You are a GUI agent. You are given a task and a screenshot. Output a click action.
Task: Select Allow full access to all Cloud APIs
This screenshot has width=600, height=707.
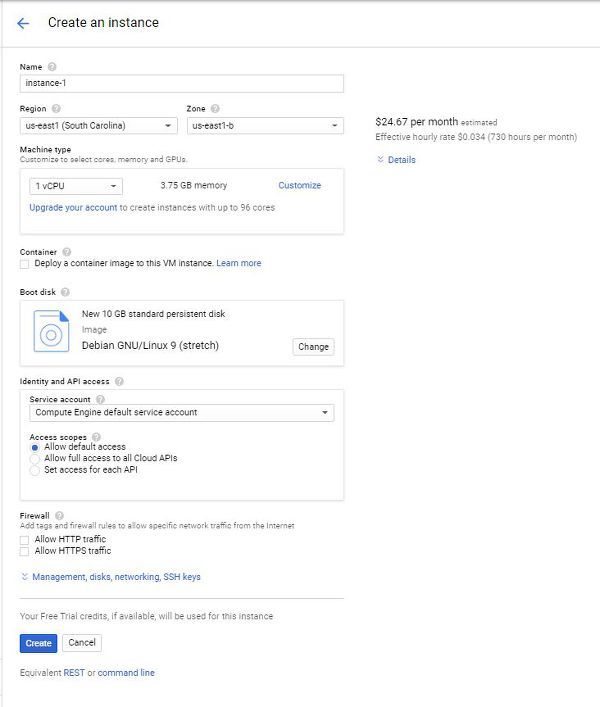(35, 458)
